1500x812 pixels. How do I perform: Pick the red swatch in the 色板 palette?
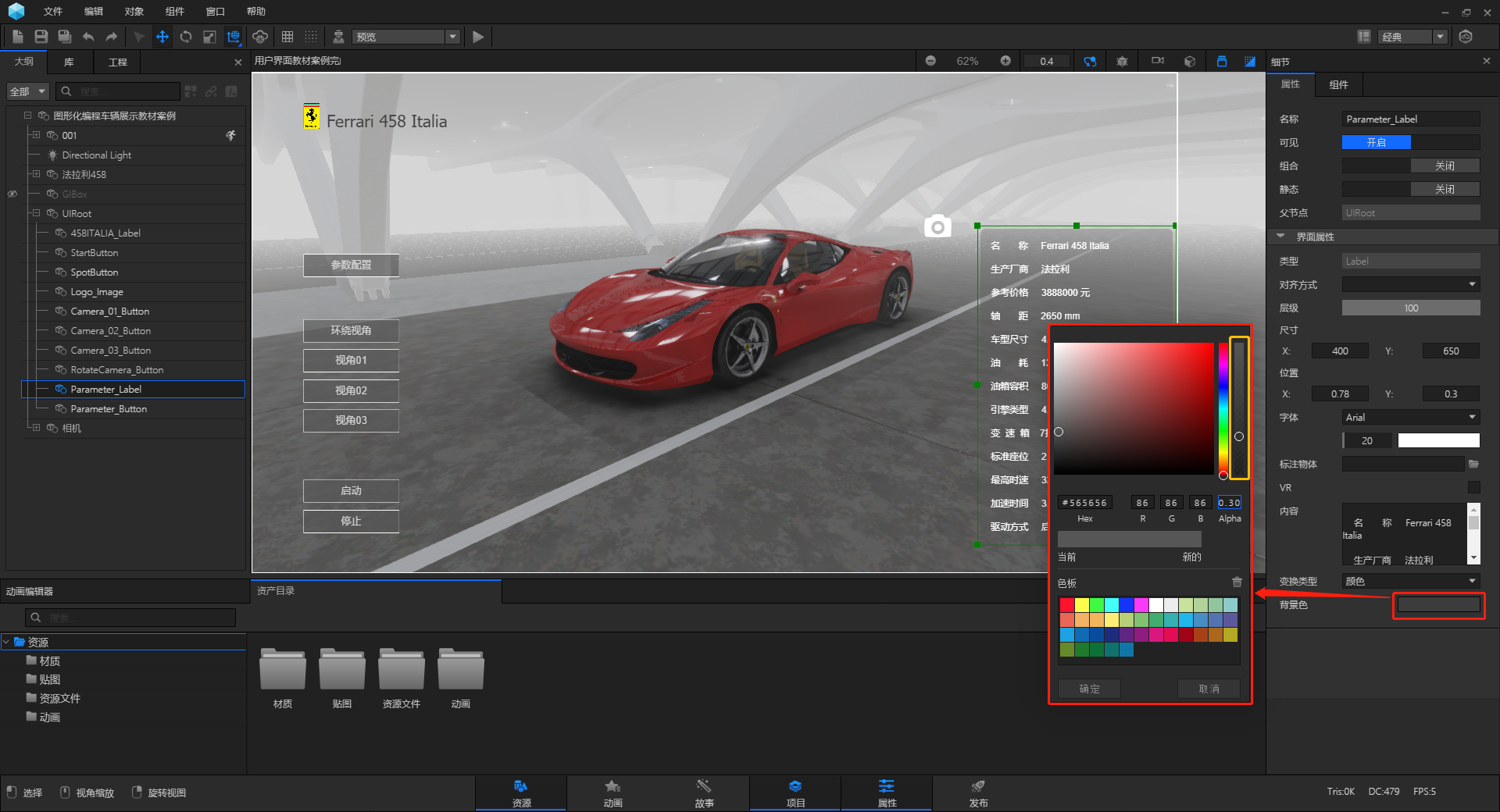(1067, 604)
